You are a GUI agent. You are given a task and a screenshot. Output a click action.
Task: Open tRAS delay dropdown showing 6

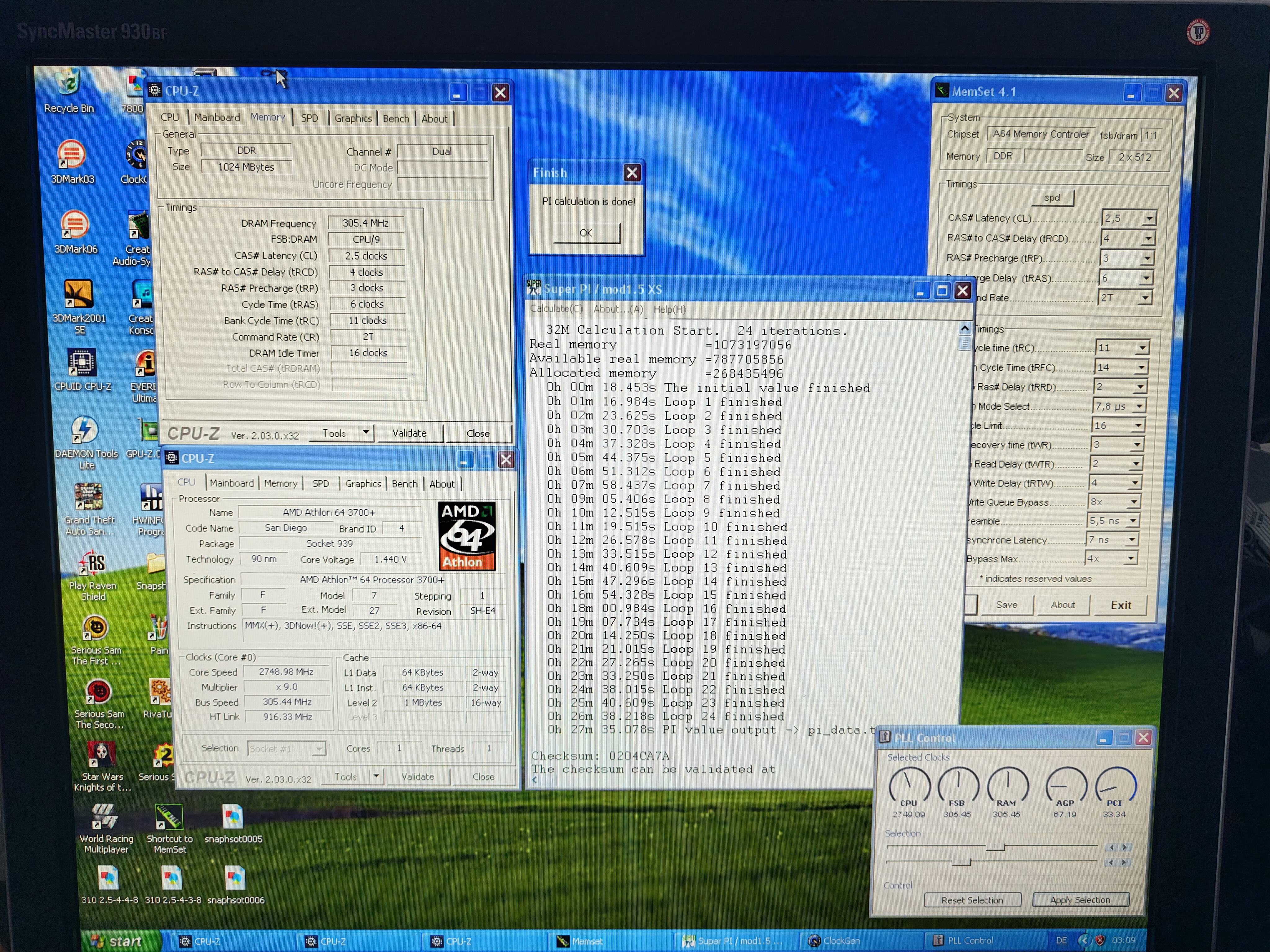pyautogui.click(x=1145, y=278)
